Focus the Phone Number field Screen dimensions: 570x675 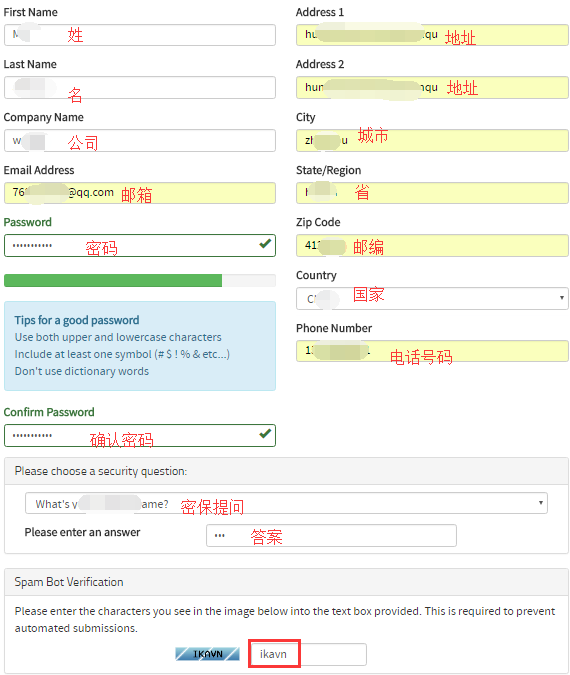click(432, 351)
